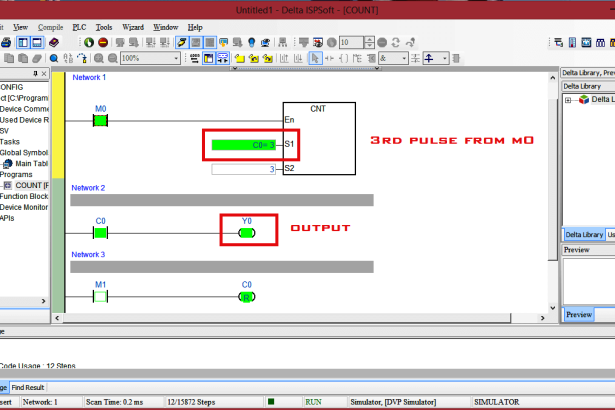This screenshot has height=410, width=615.
Task: Click the C0 reset coil in Network 3
Action: click(x=247, y=297)
